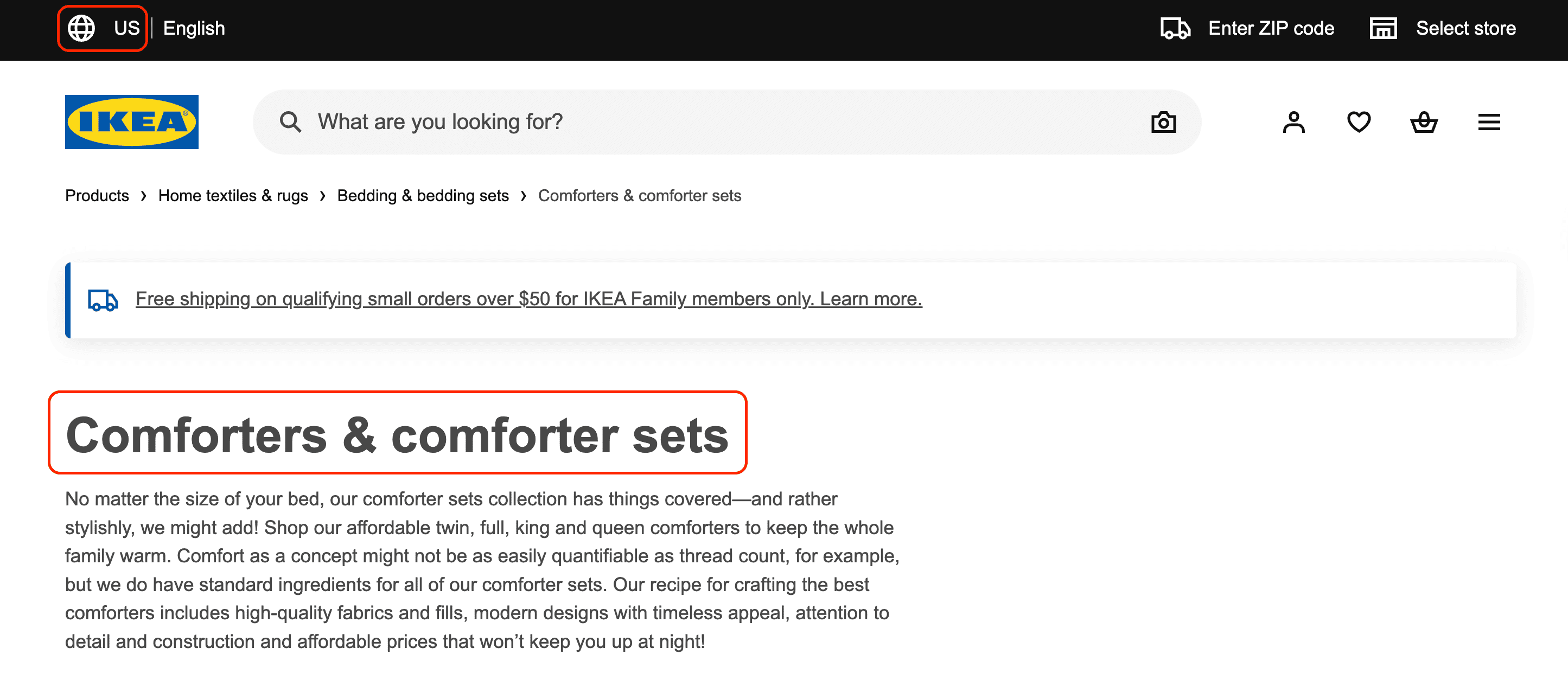Open the shopping cart icon

click(1424, 121)
